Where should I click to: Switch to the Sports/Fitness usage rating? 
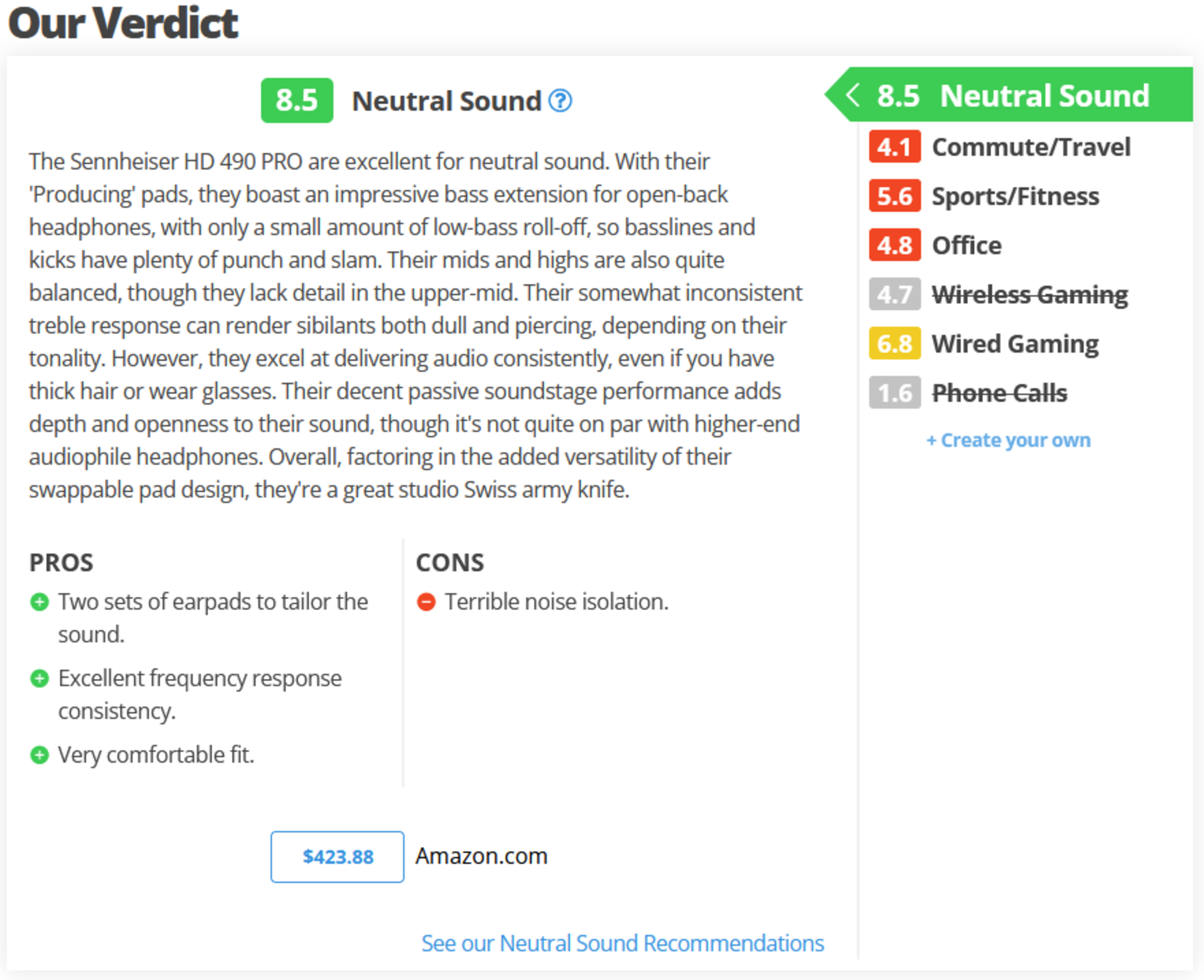pyautogui.click(x=1015, y=196)
